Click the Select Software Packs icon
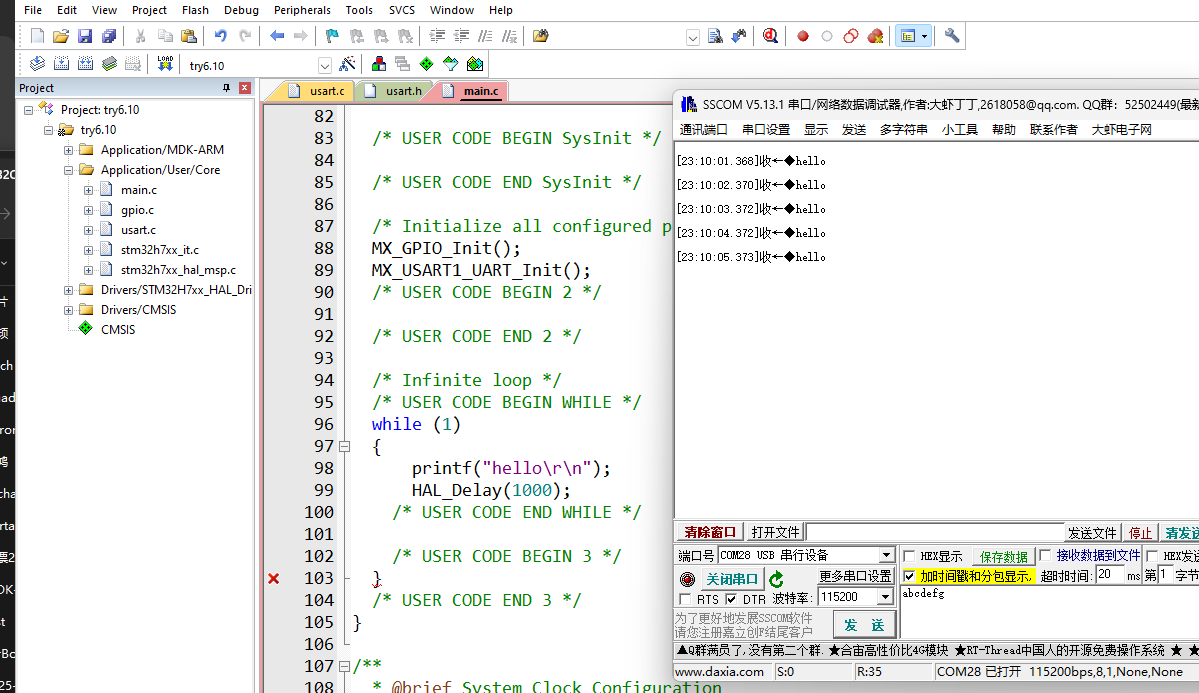The height and width of the screenshot is (693, 1199). [450, 64]
